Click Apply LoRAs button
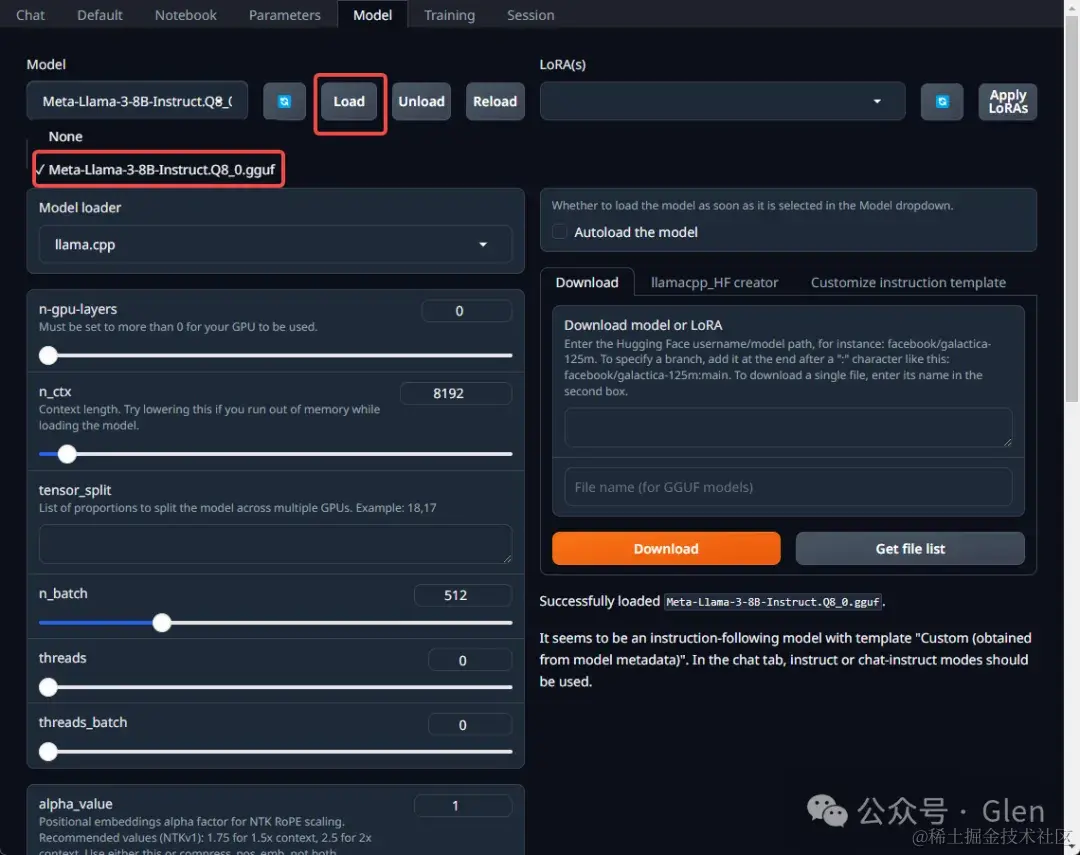The image size is (1080, 855). 1008,101
